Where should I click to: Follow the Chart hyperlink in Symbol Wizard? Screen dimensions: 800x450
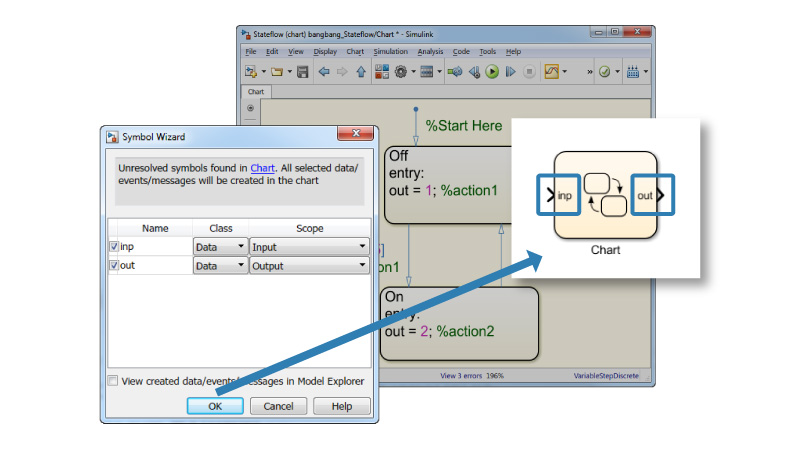262,168
